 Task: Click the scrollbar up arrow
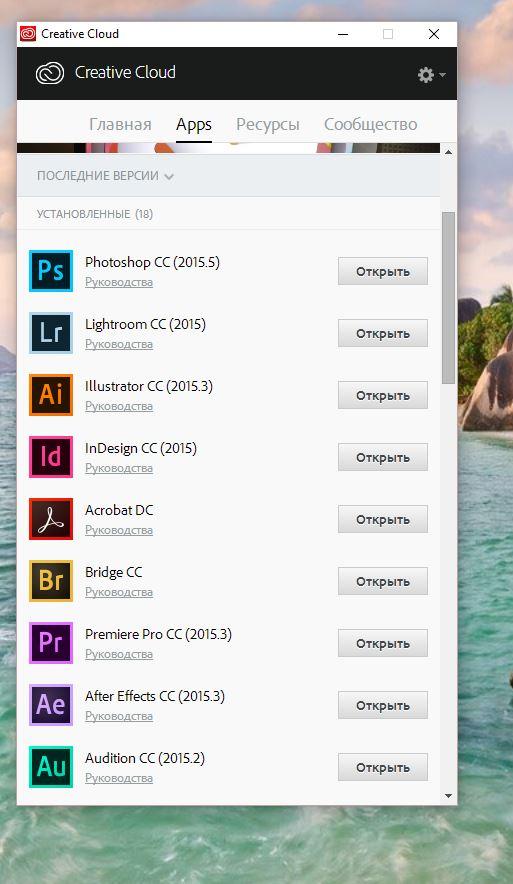(x=448, y=152)
